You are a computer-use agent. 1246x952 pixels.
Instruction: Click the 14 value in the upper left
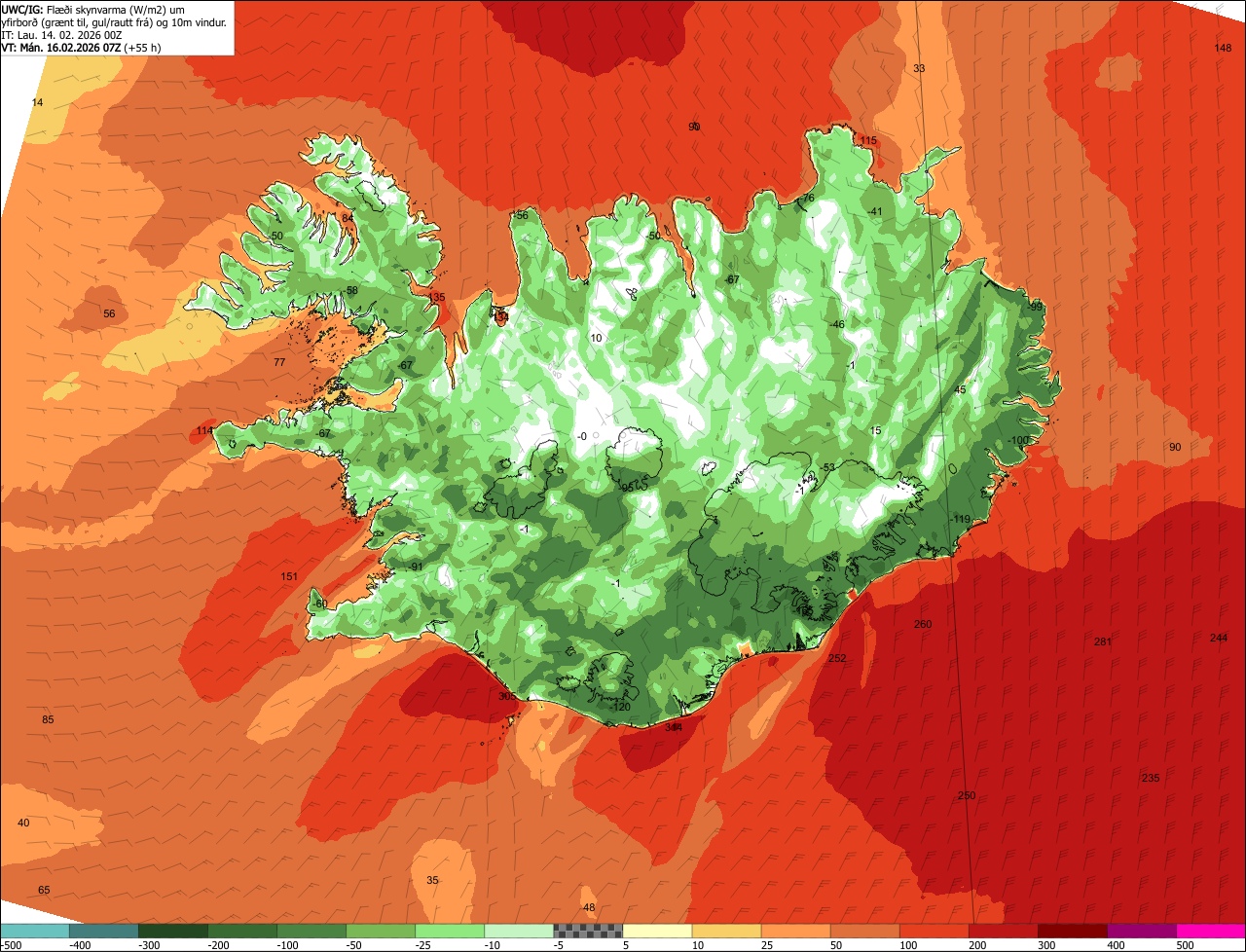[37, 102]
